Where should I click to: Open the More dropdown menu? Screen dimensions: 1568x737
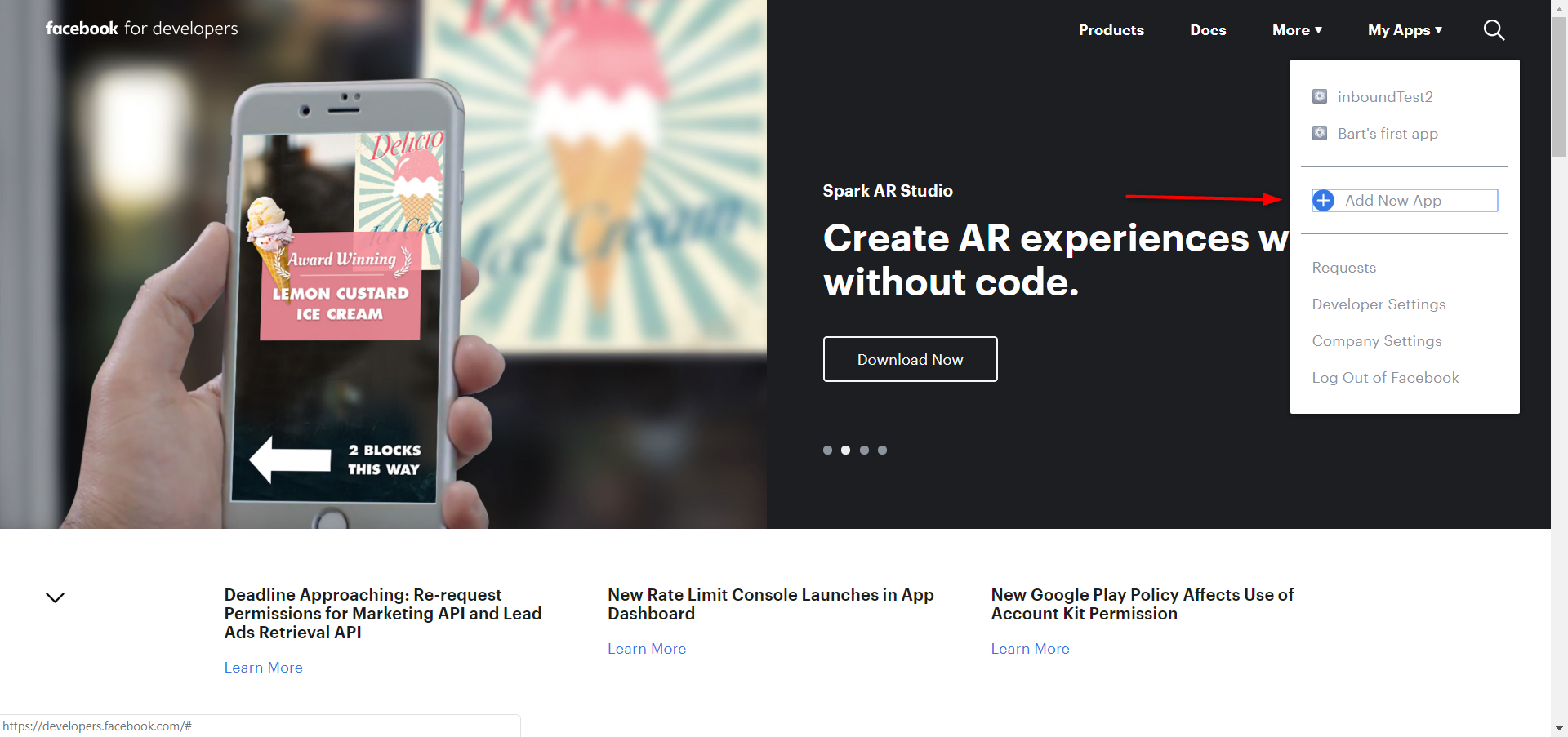[1297, 30]
